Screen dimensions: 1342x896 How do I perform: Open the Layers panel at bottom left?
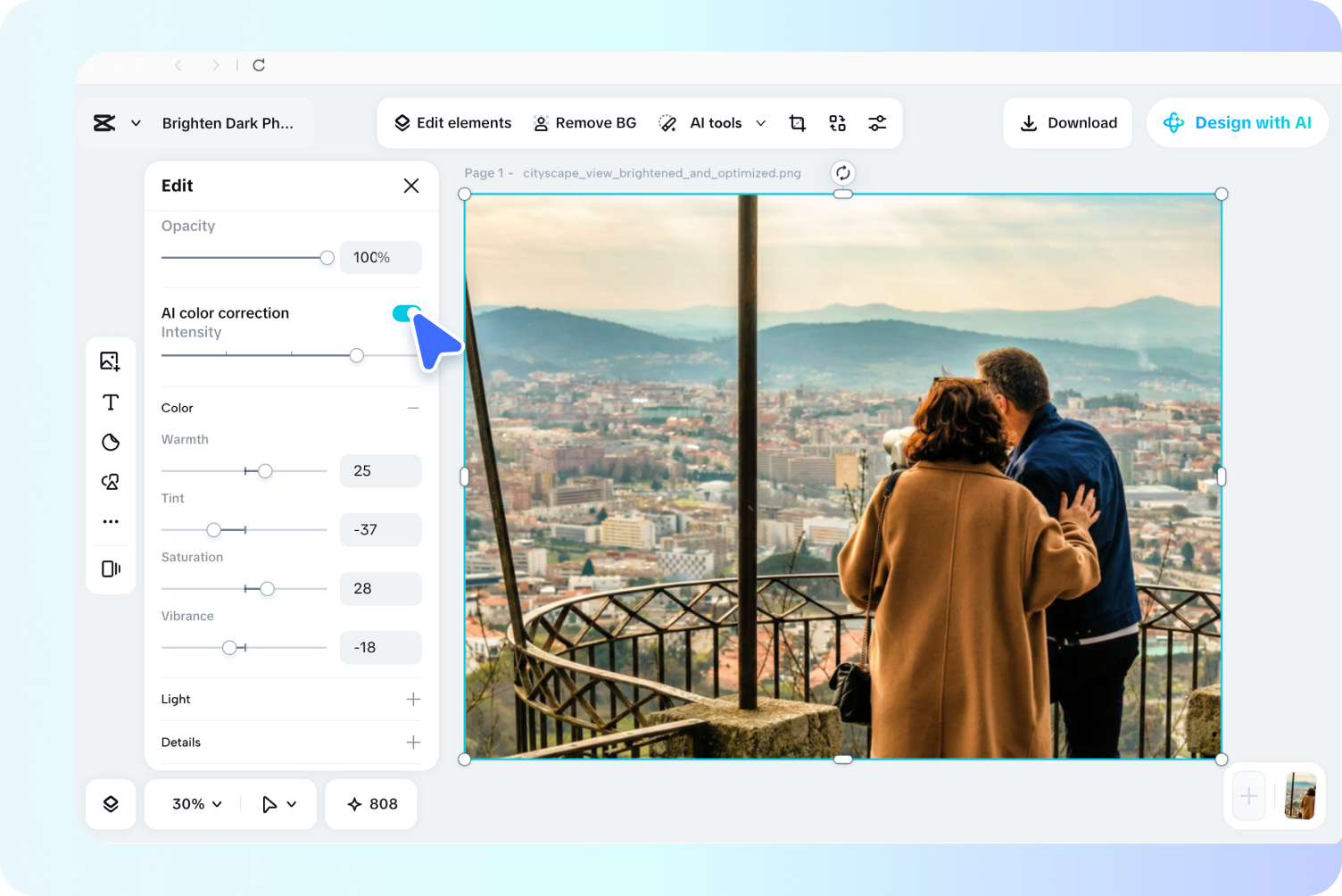tap(111, 803)
